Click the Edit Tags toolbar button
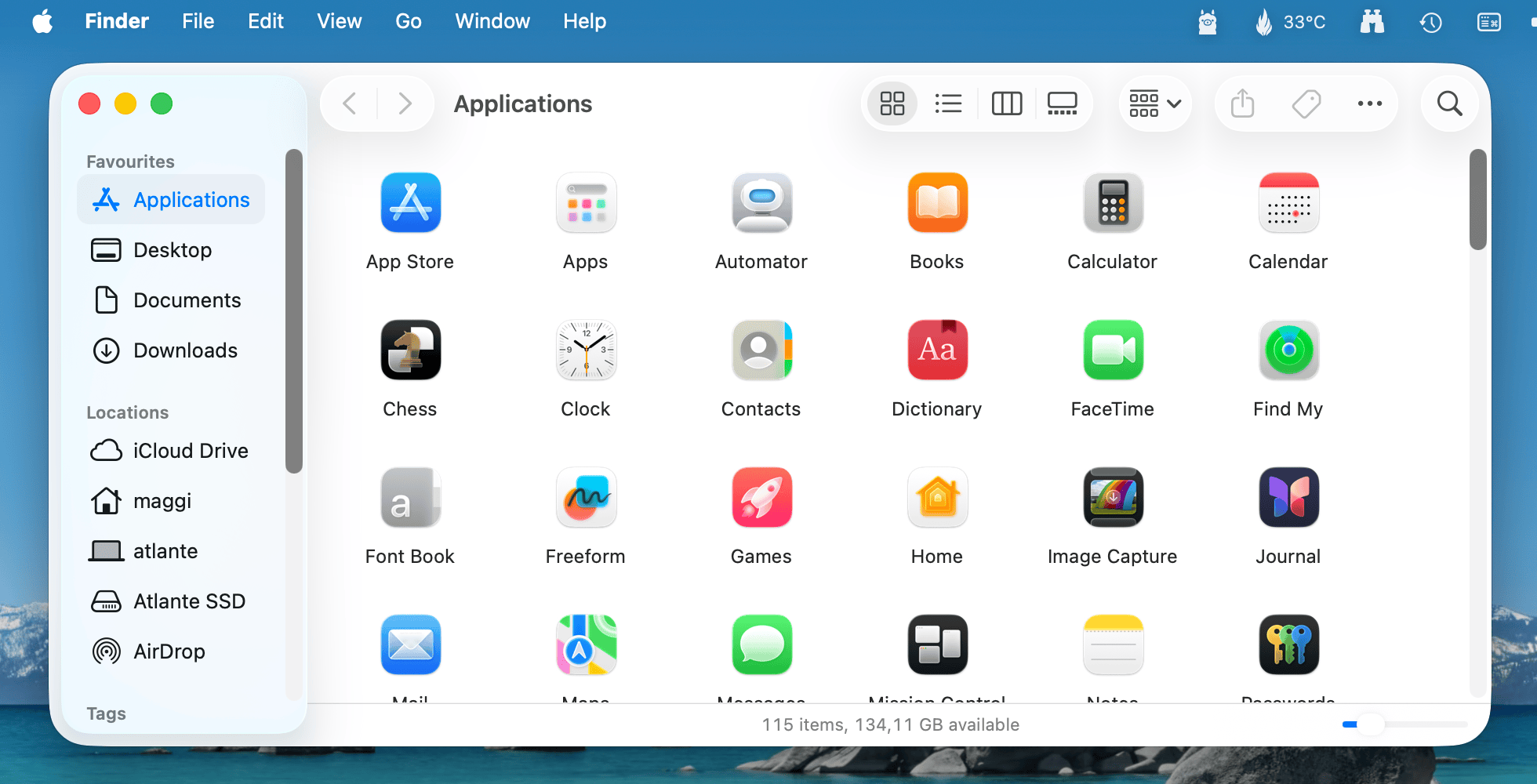 pyautogui.click(x=1306, y=103)
